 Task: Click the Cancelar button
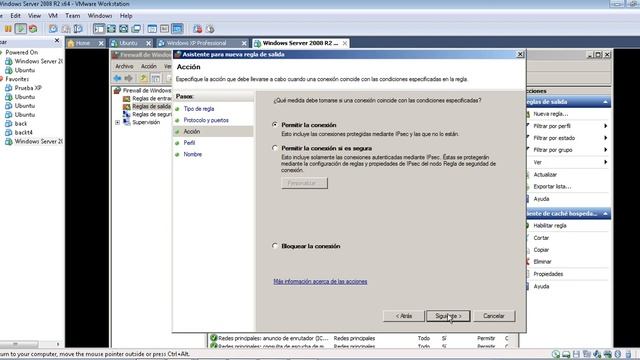[x=493, y=316]
